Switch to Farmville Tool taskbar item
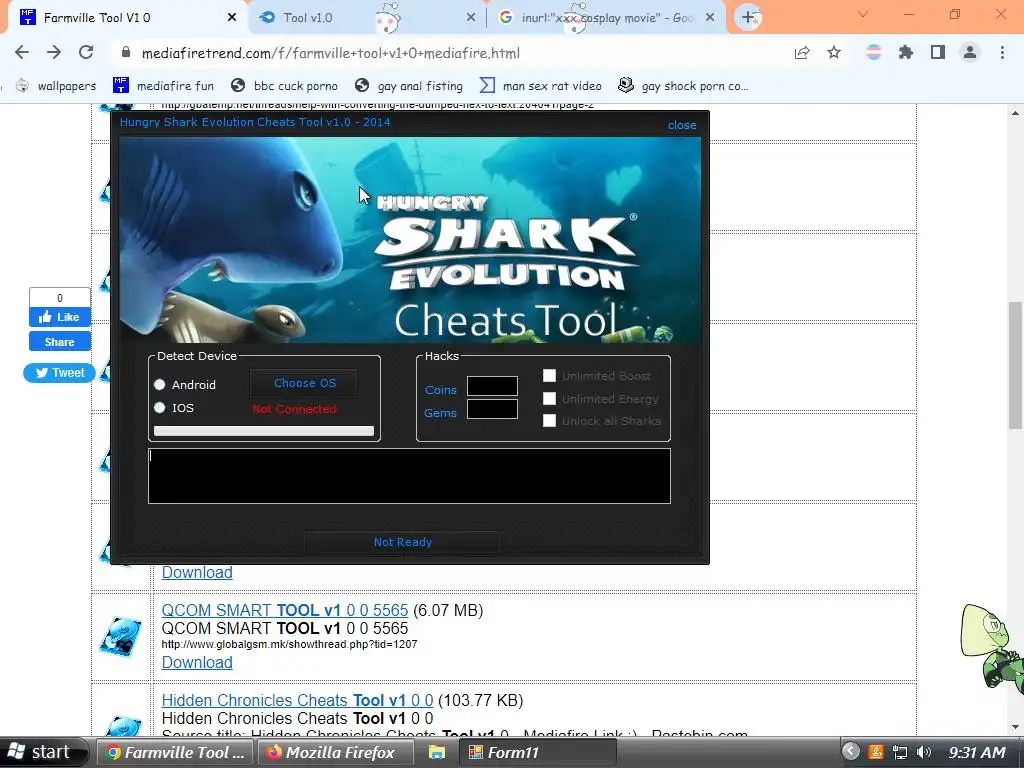Viewport: 1024px width, 768px height. pyautogui.click(x=175, y=752)
